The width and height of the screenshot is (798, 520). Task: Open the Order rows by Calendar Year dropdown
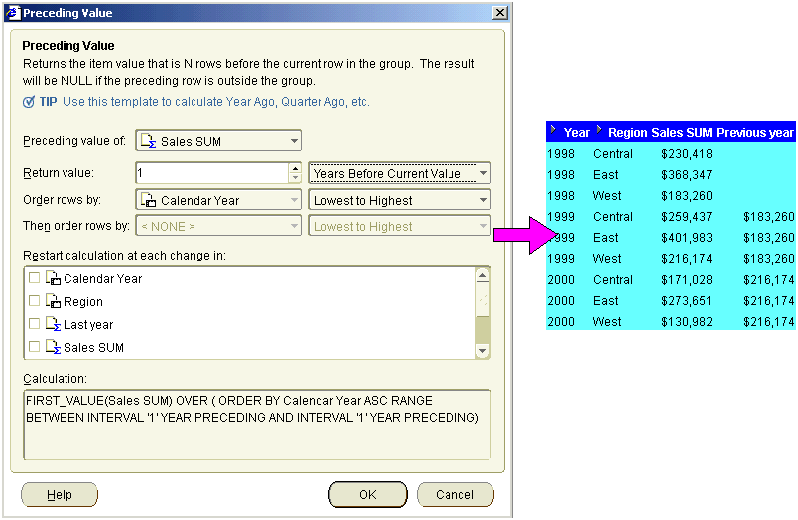[294, 200]
